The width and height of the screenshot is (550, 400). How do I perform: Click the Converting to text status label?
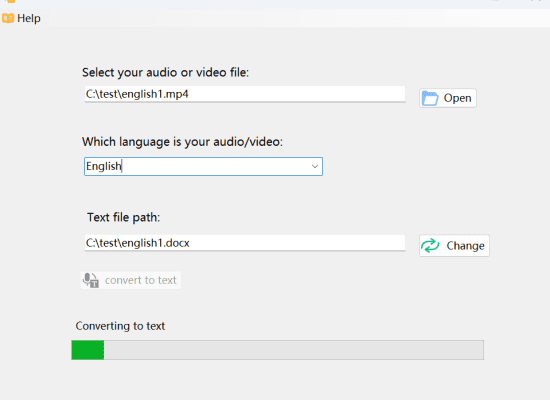pyautogui.click(x=120, y=326)
